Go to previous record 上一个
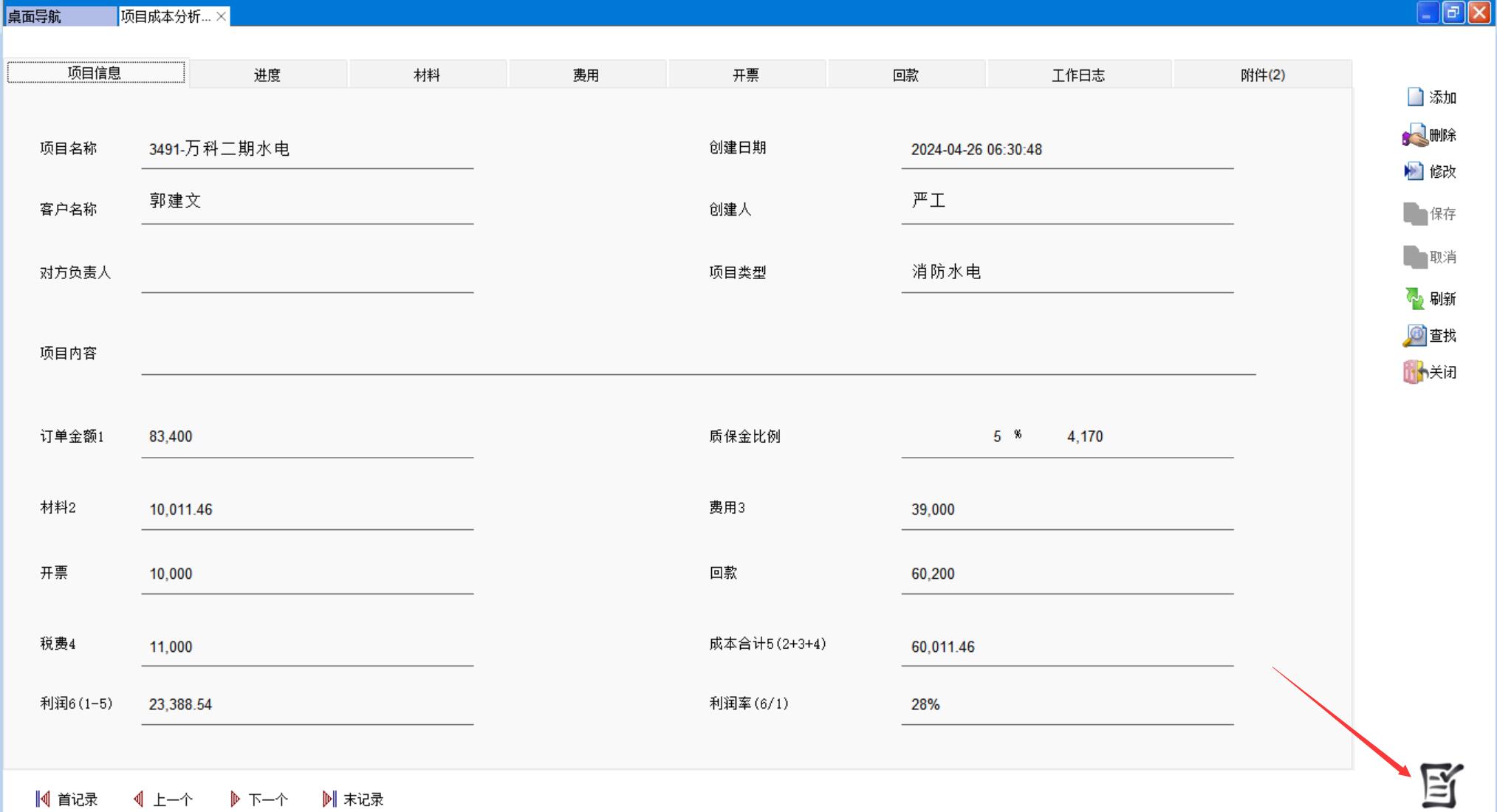 coord(163,799)
